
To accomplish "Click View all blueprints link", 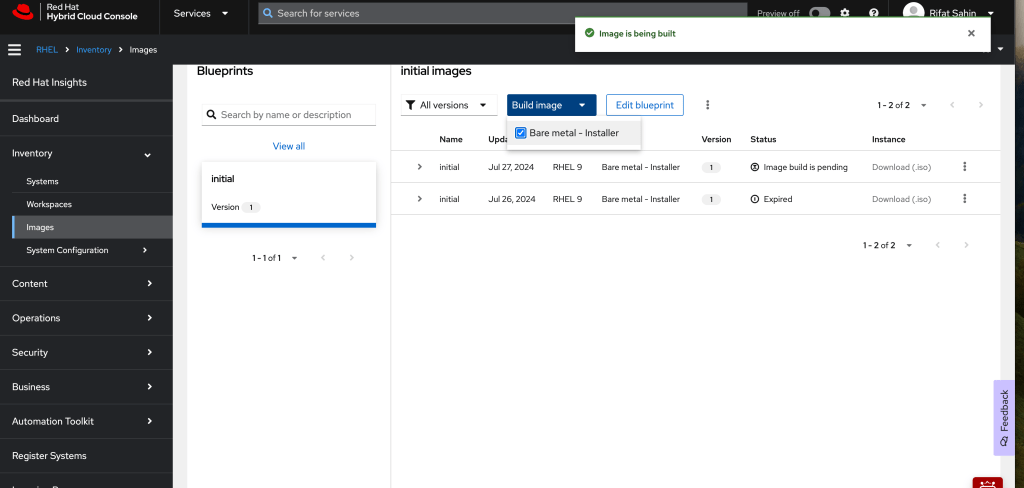I will [x=289, y=146].
